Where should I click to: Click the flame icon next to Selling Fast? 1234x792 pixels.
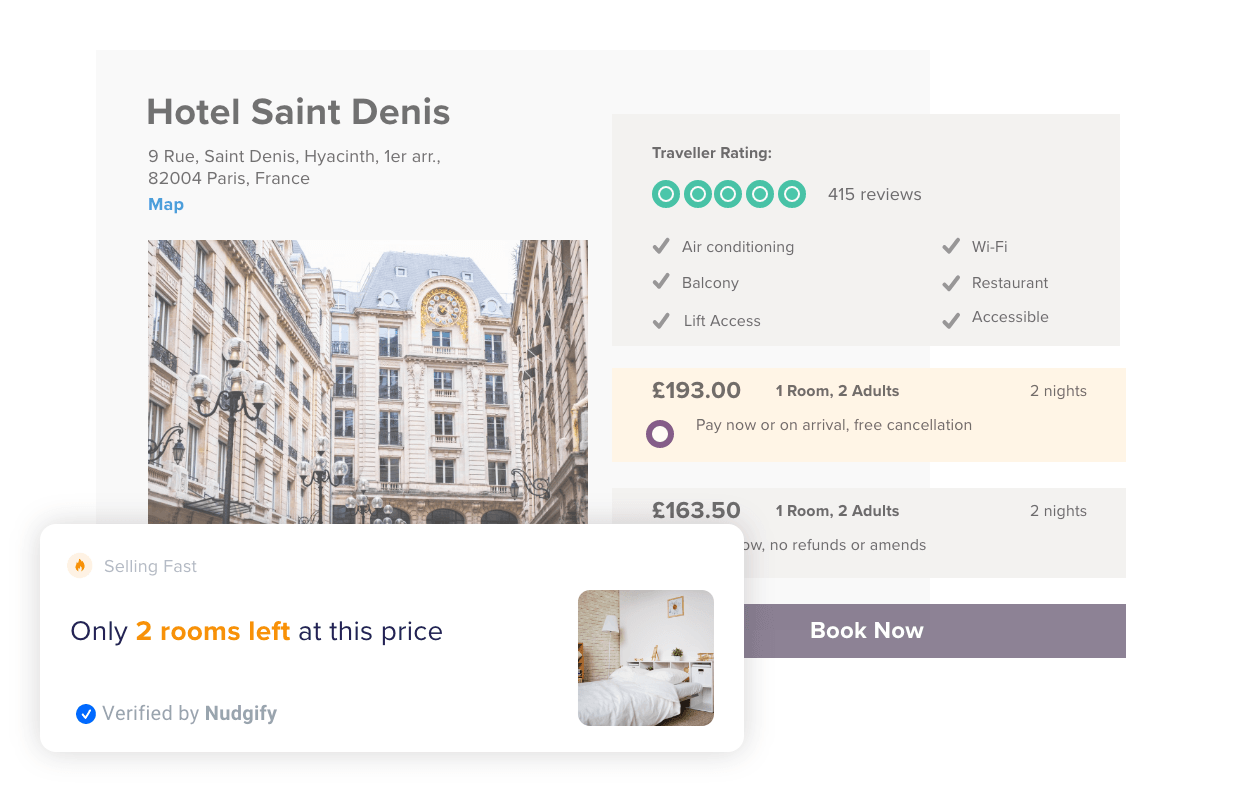[x=80, y=565]
